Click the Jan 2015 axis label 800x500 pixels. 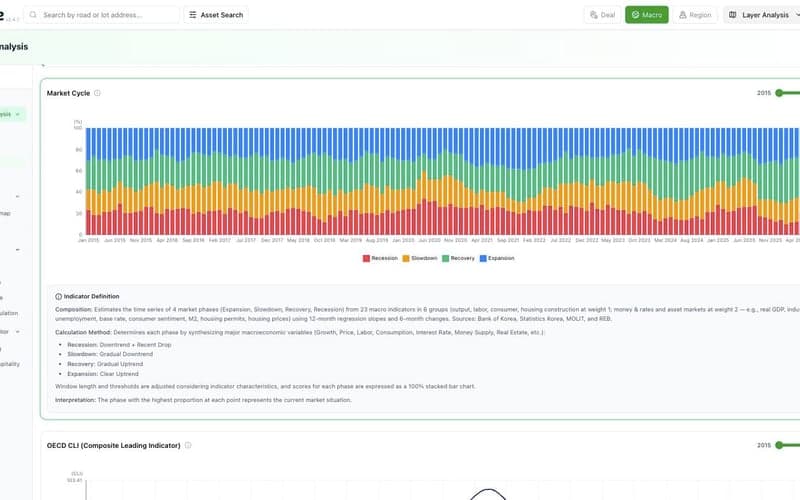click(x=88, y=240)
